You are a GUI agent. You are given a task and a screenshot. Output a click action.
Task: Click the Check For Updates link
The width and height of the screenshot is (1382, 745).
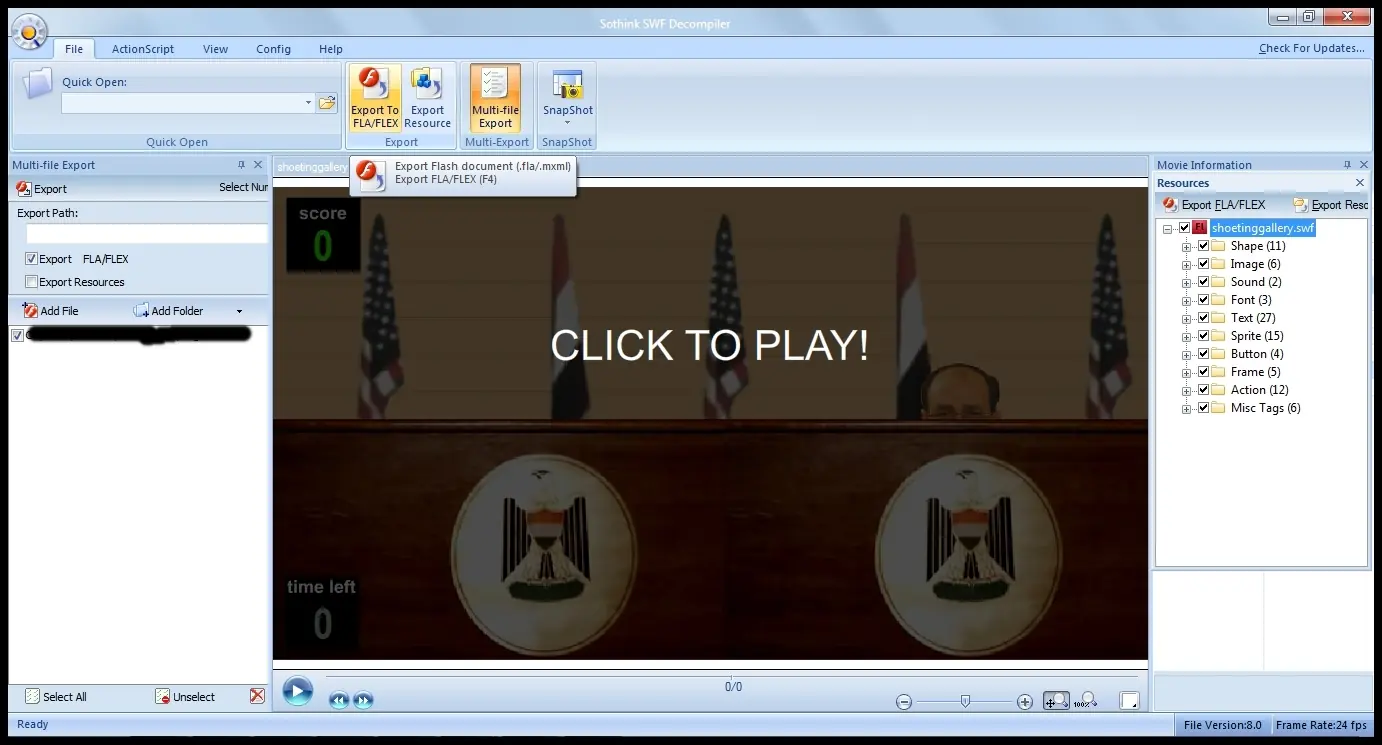point(1312,48)
